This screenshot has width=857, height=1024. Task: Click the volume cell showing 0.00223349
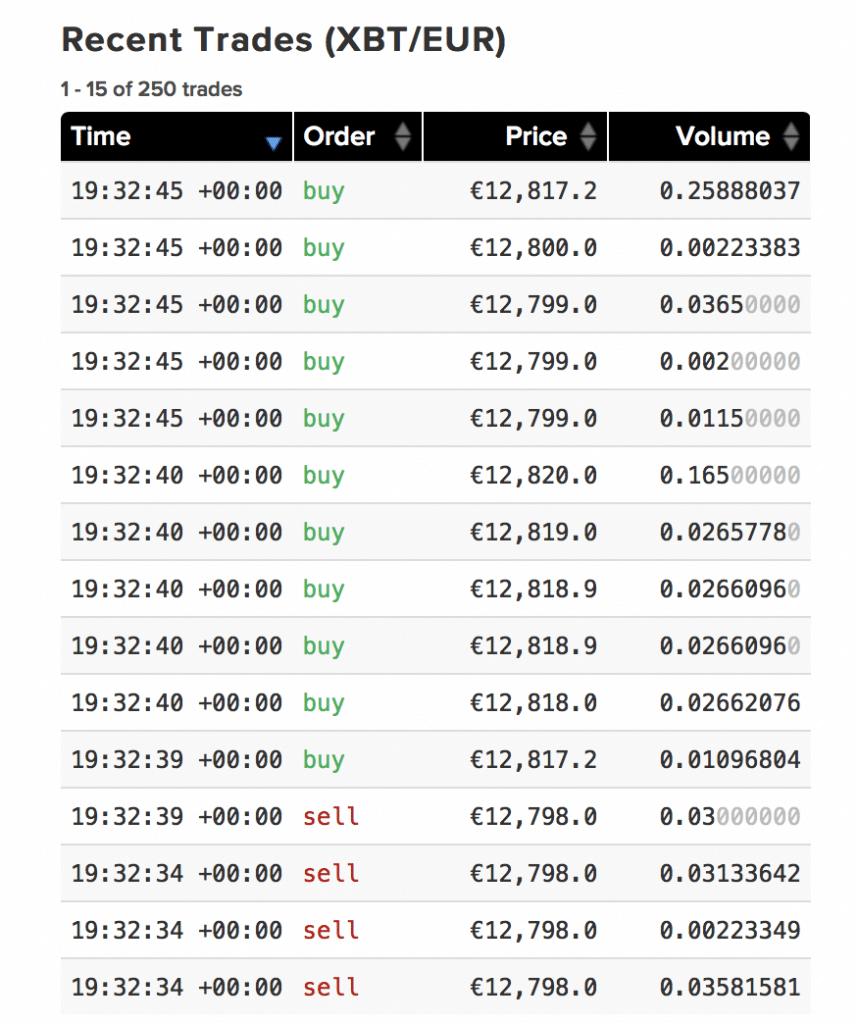(730, 931)
